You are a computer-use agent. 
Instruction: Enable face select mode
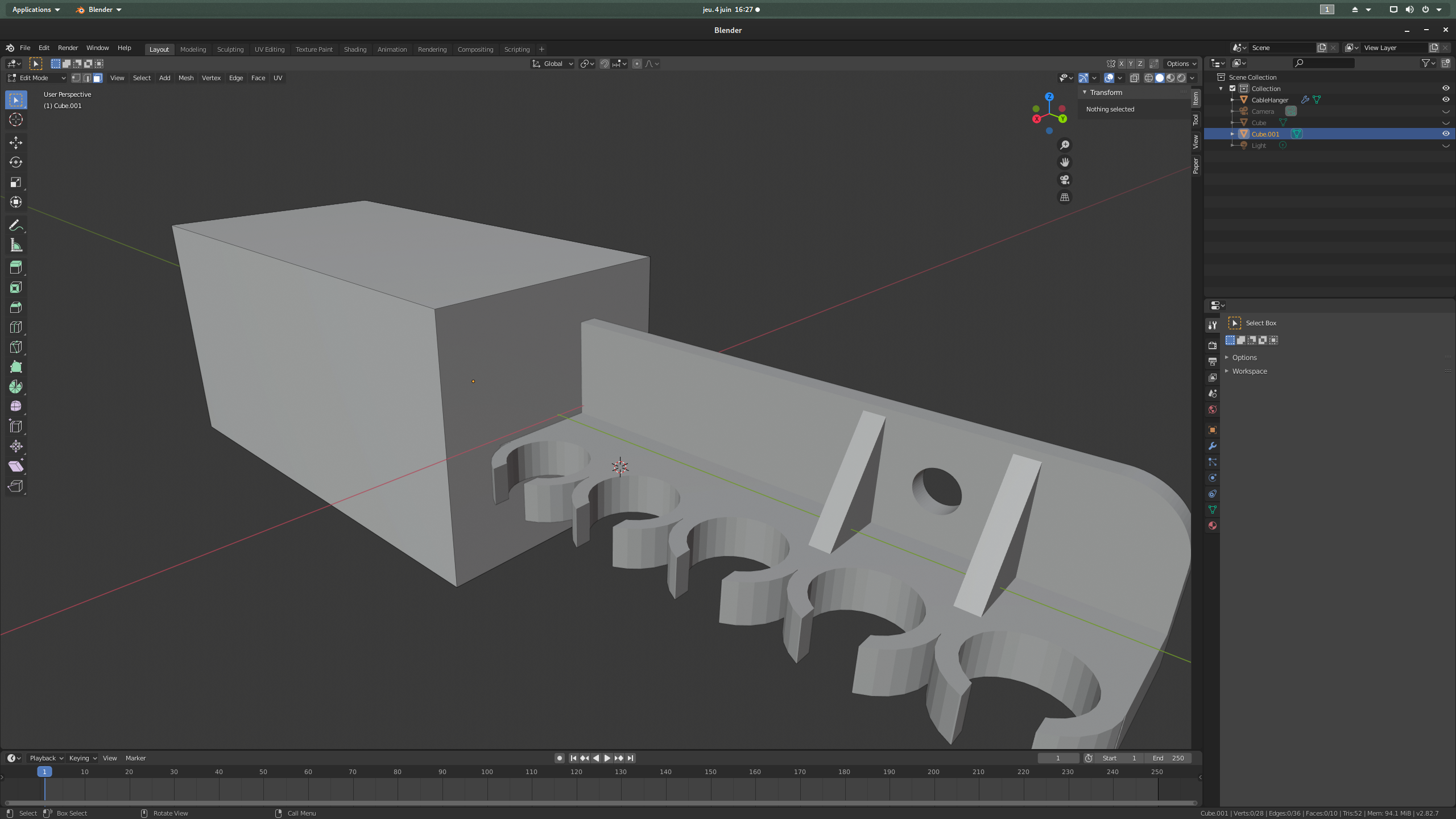[98, 78]
